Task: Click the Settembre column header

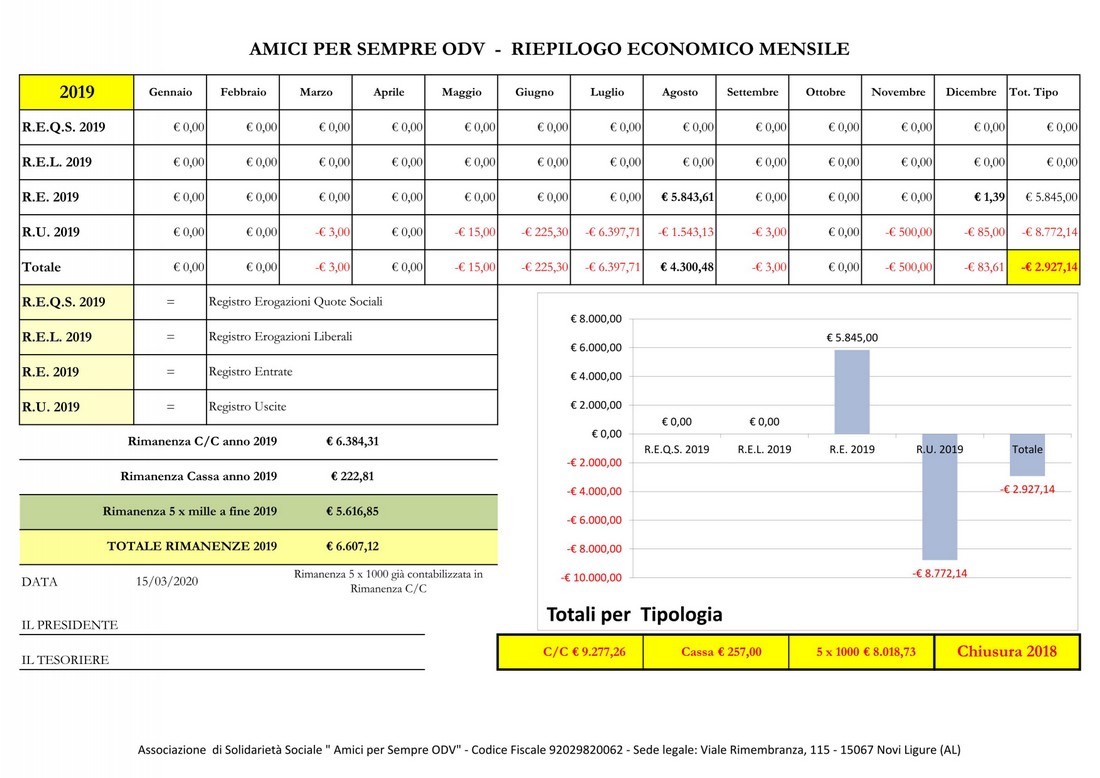Action: click(753, 92)
